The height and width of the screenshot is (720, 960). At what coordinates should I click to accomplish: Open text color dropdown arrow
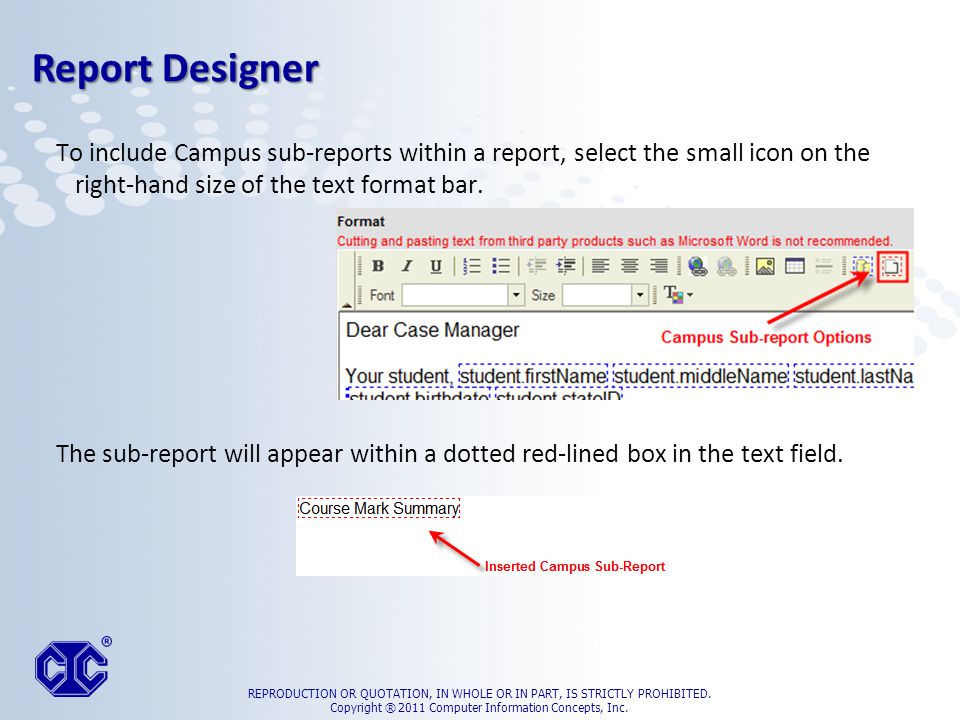(x=690, y=295)
